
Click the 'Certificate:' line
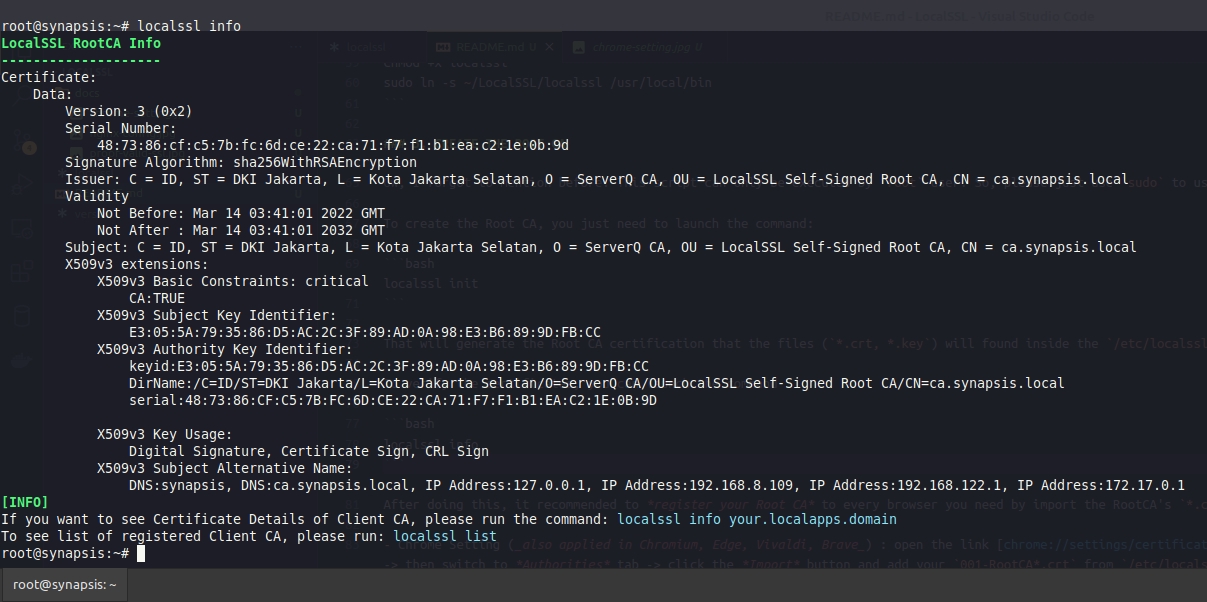point(49,77)
